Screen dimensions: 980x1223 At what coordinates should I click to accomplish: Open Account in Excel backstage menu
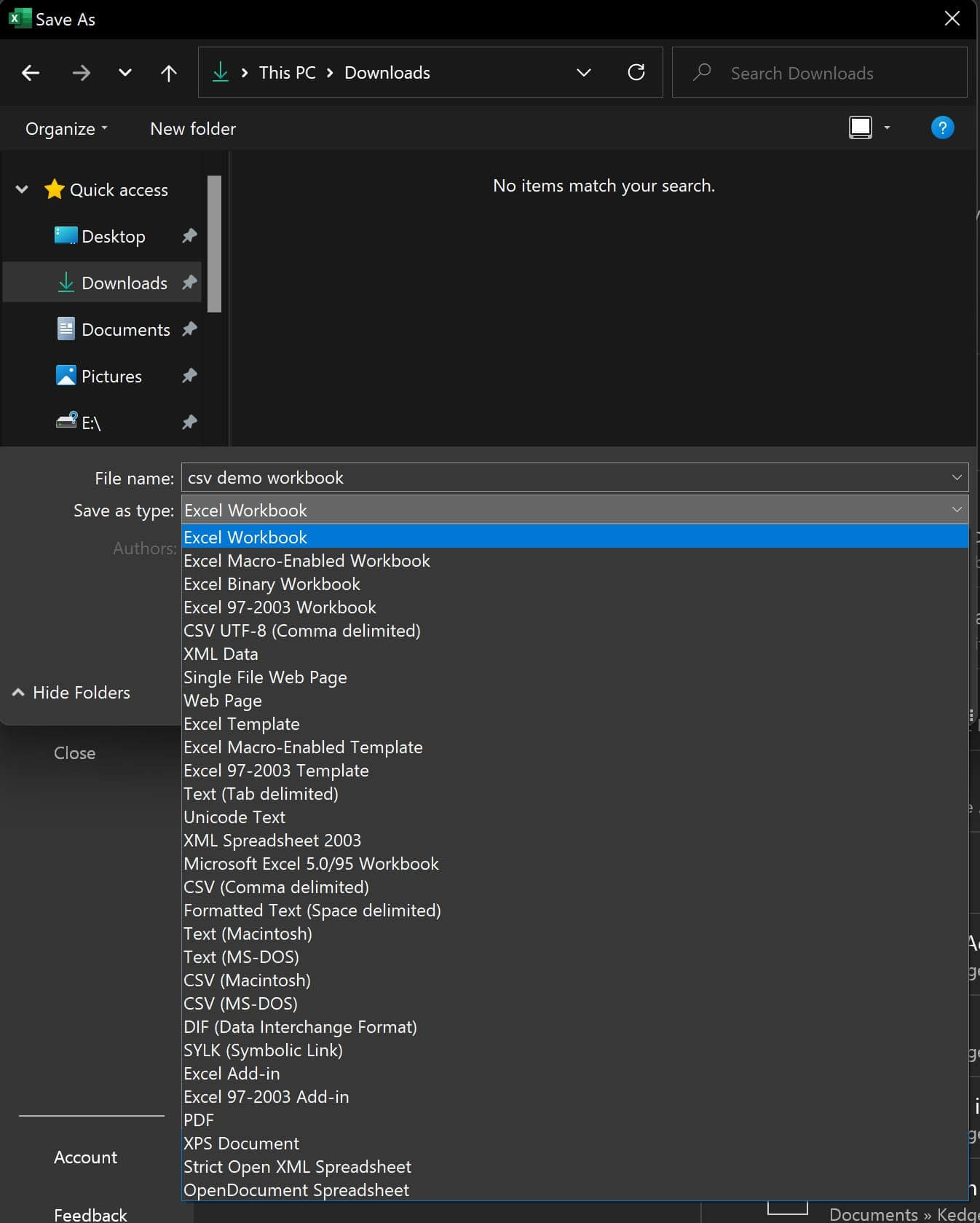coord(85,1157)
